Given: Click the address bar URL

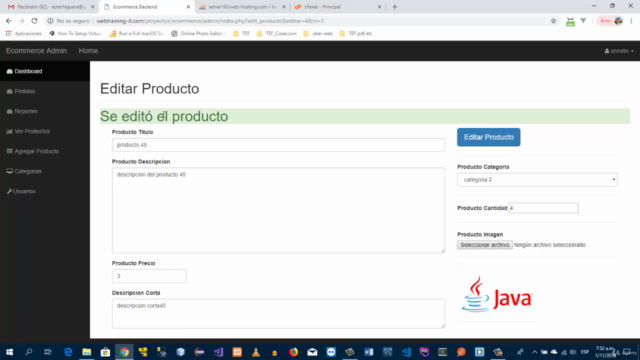Looking at the screenshot, I should tap(210, 21).
